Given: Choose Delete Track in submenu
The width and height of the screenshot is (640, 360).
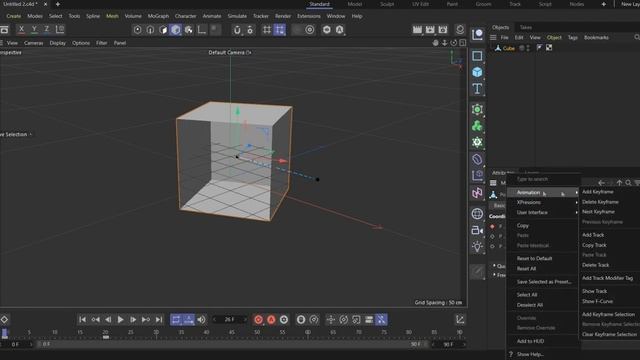Looking at the screenshot, I should tap(596, 265).
